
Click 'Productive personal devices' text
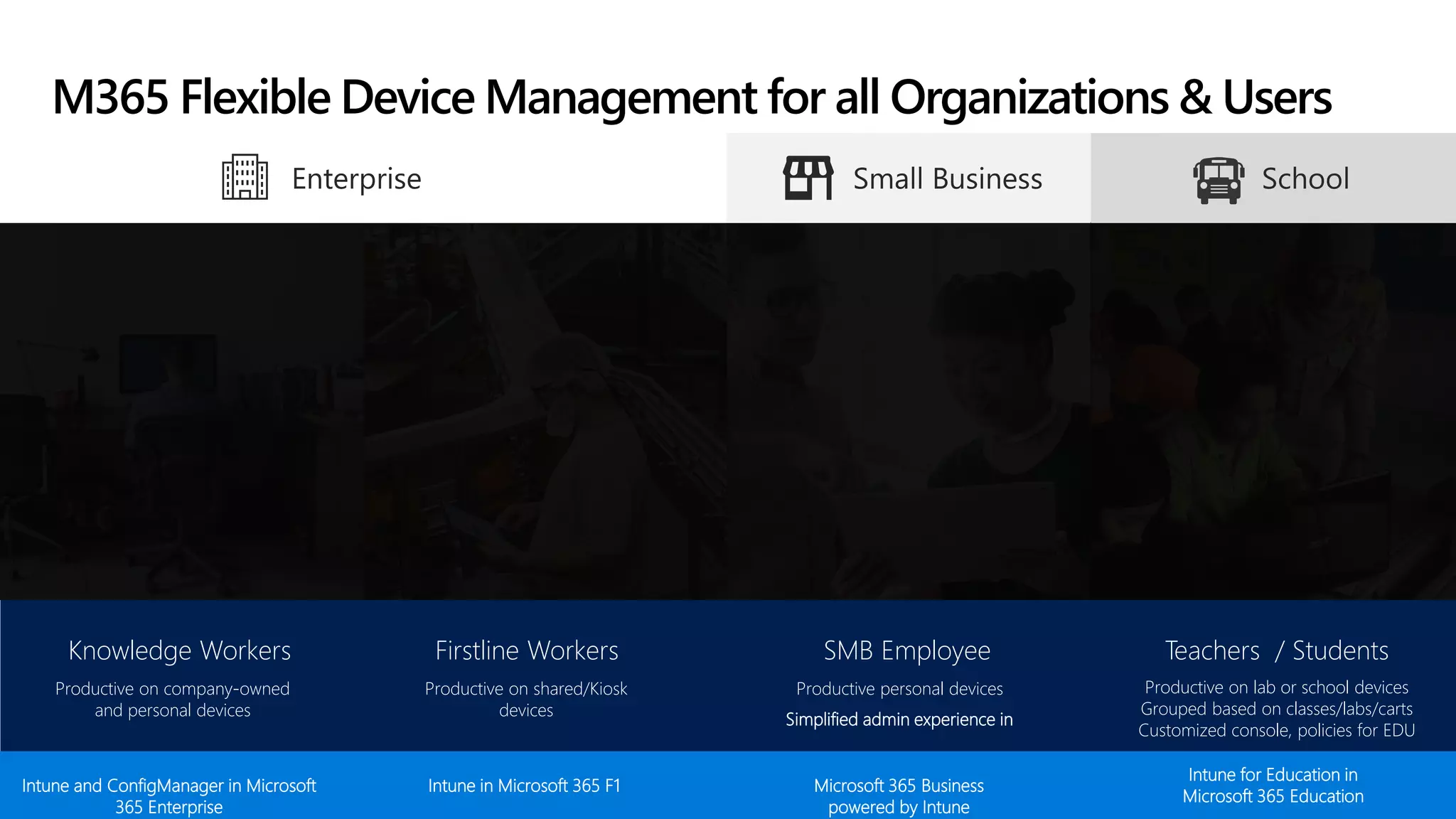tap(899, 689)
